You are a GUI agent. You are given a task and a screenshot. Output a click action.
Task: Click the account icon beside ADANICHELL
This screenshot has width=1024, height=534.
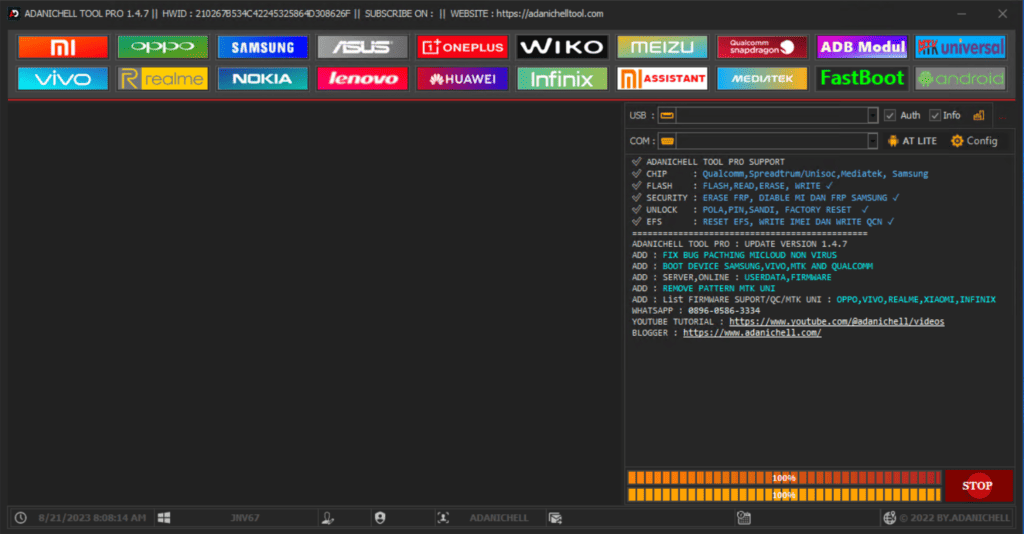point(443,518)
